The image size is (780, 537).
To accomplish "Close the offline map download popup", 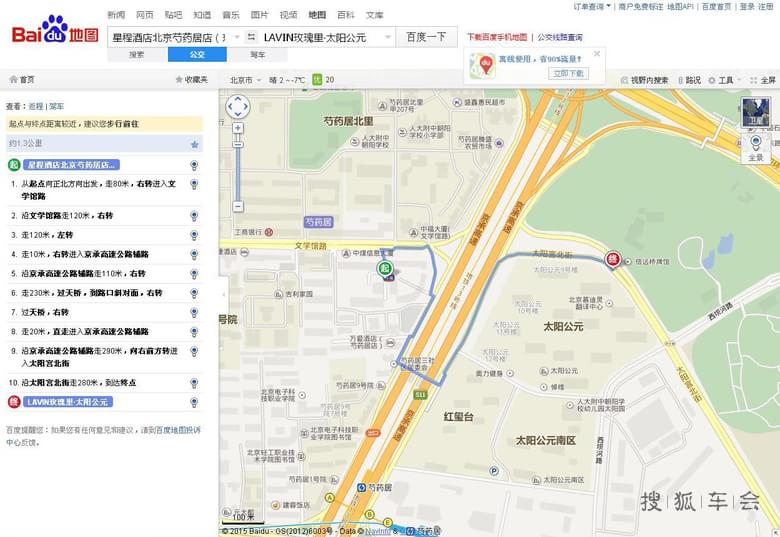I will point(597,54).
